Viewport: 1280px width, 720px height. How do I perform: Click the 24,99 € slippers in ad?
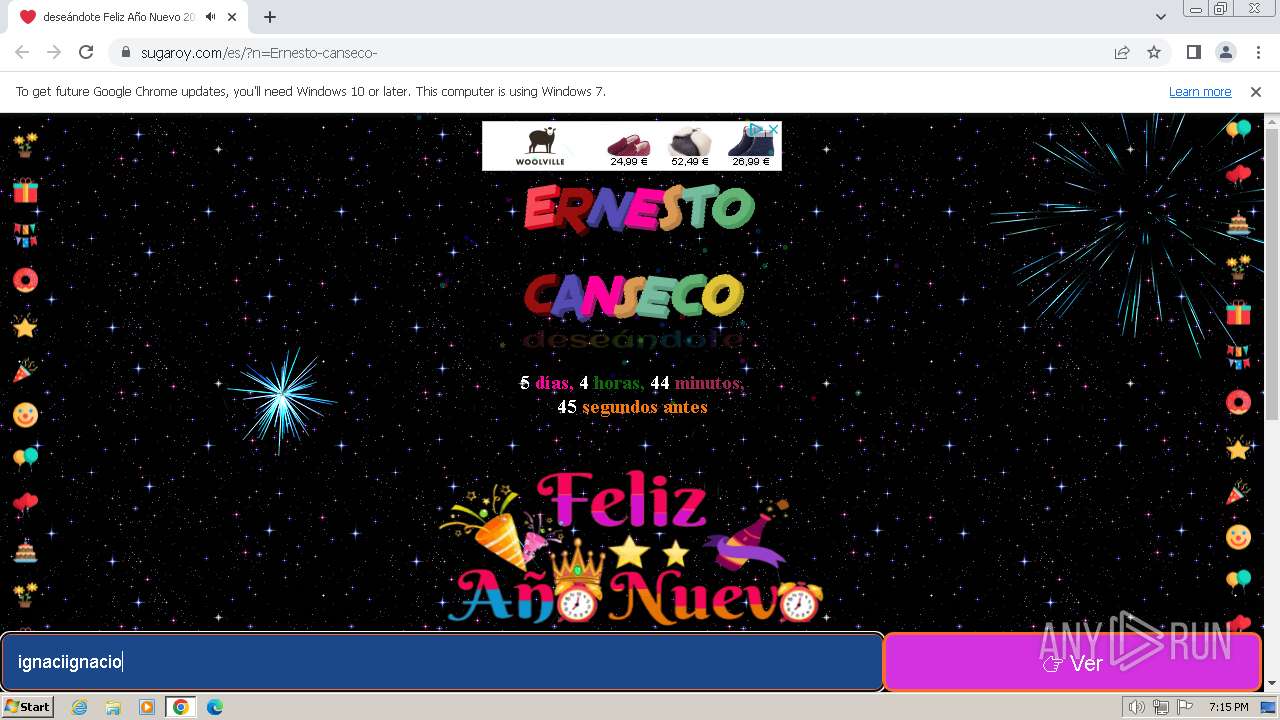[x=629, y=147]
